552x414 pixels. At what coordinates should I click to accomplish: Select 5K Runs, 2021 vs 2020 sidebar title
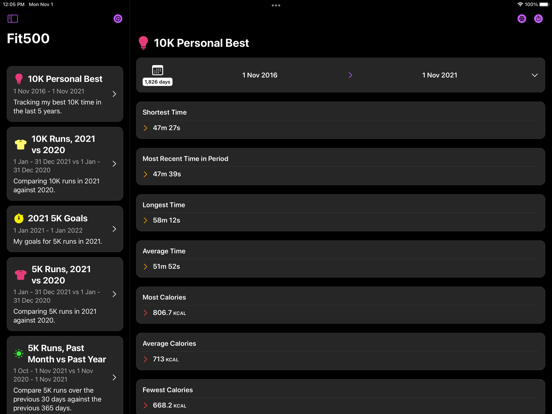coord(61,275)
